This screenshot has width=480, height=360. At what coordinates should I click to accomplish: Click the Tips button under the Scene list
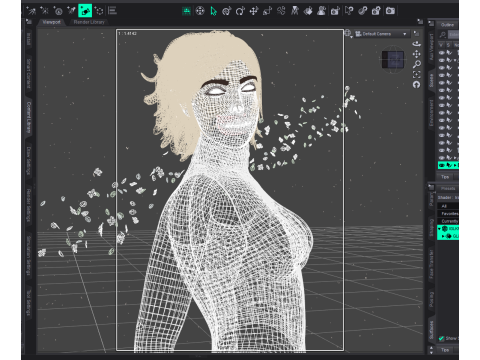[x=445, y=177]
